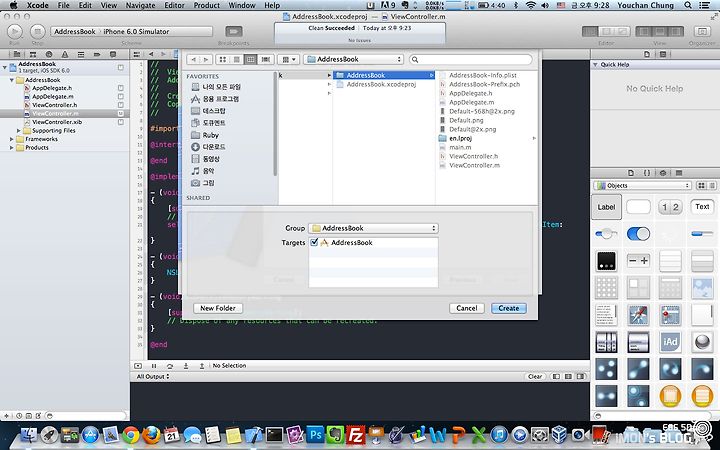Image resolution: width=720 pixels, height=450 pixels.
Task: Go back in file dialog navigation
Action: (x=194, y=60)
